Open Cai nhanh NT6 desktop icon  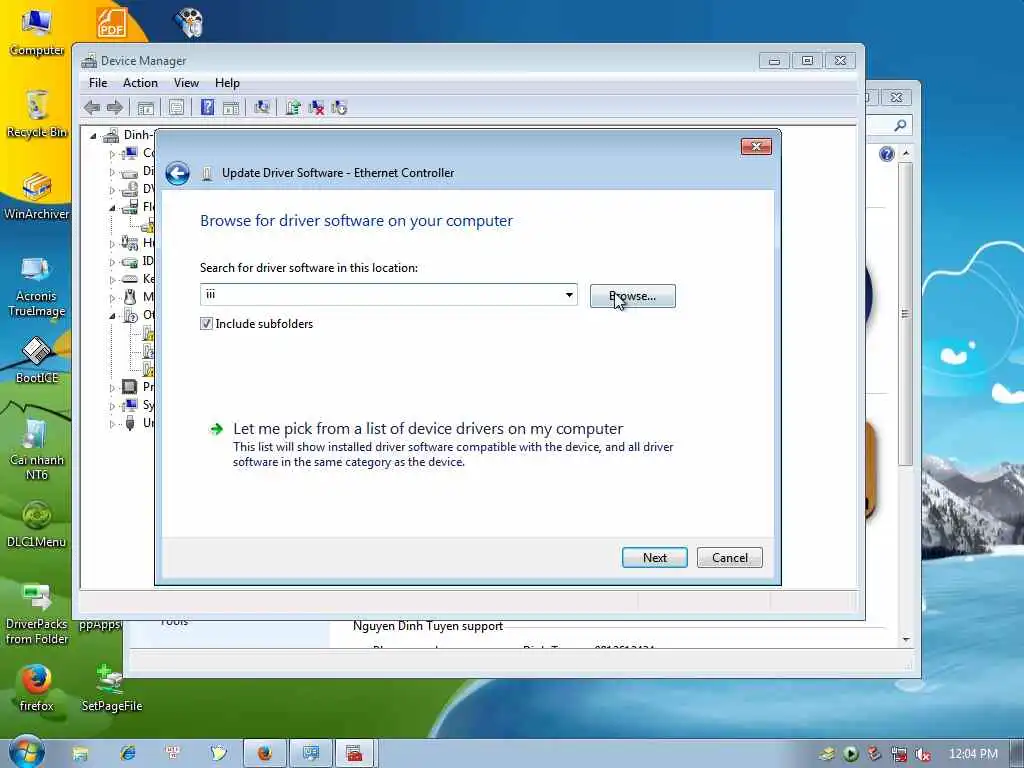click(x=37, y=449)
